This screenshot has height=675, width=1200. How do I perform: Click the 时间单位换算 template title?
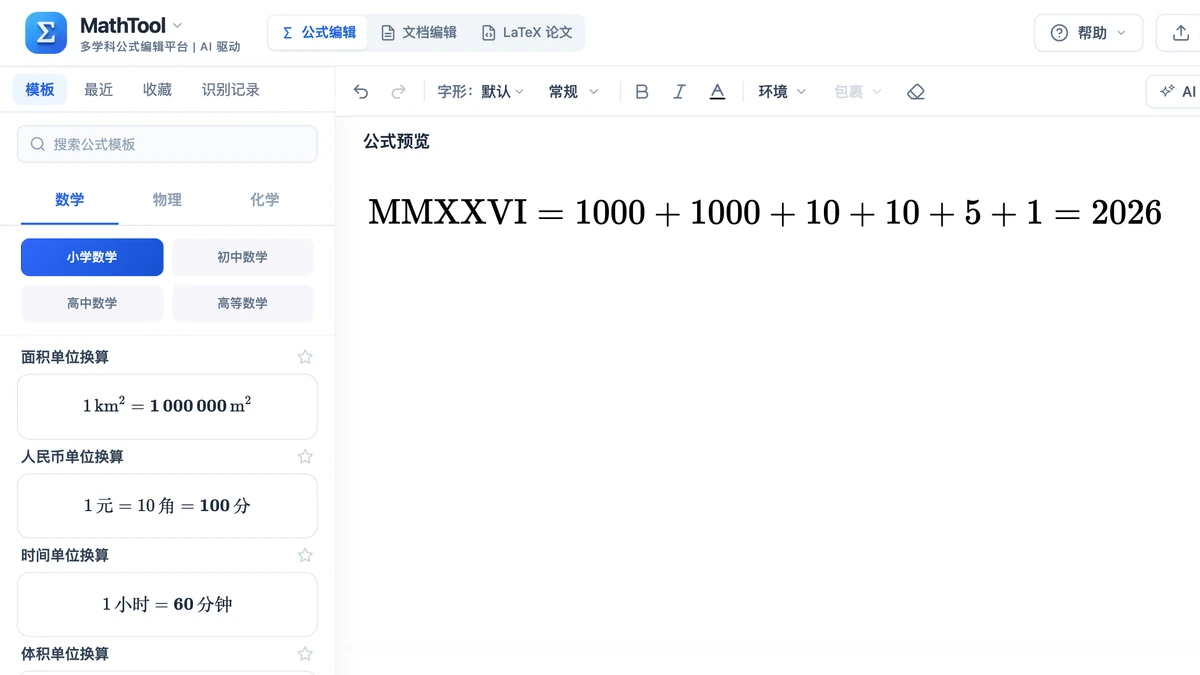[x=65, y=555]
